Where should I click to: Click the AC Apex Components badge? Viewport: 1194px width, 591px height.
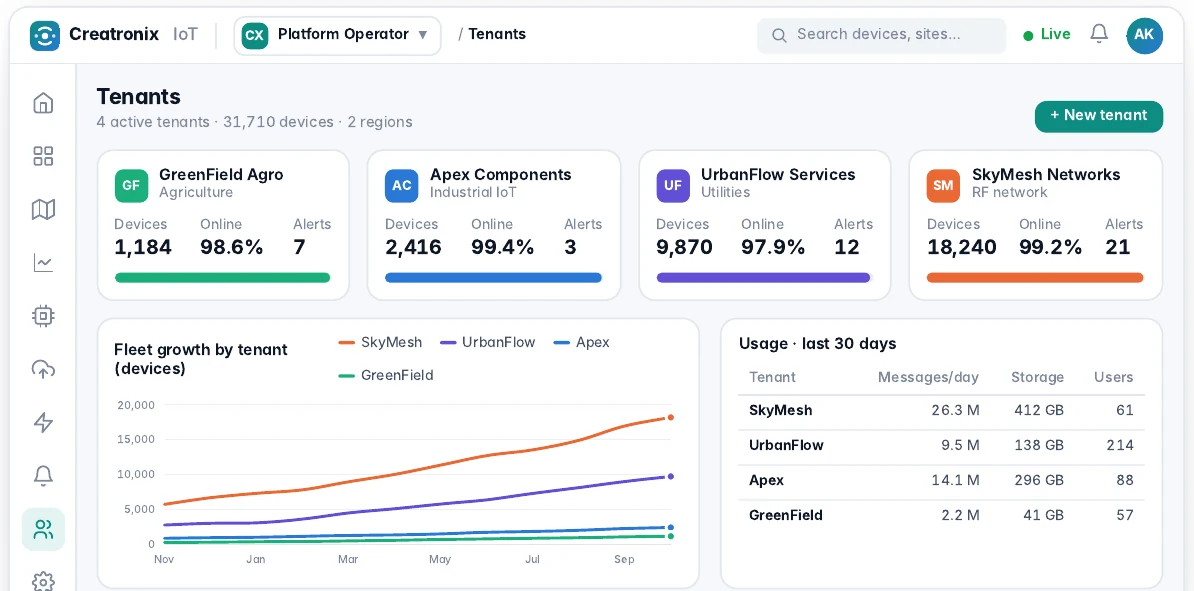point(402,186)
